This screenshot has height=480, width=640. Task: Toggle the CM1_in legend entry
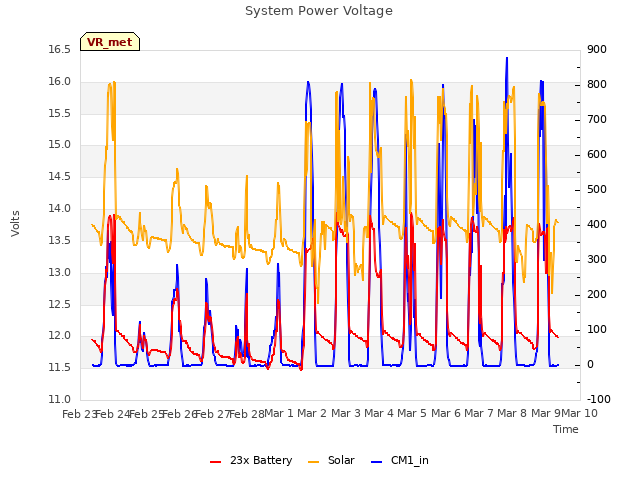[x=400, y=460]
